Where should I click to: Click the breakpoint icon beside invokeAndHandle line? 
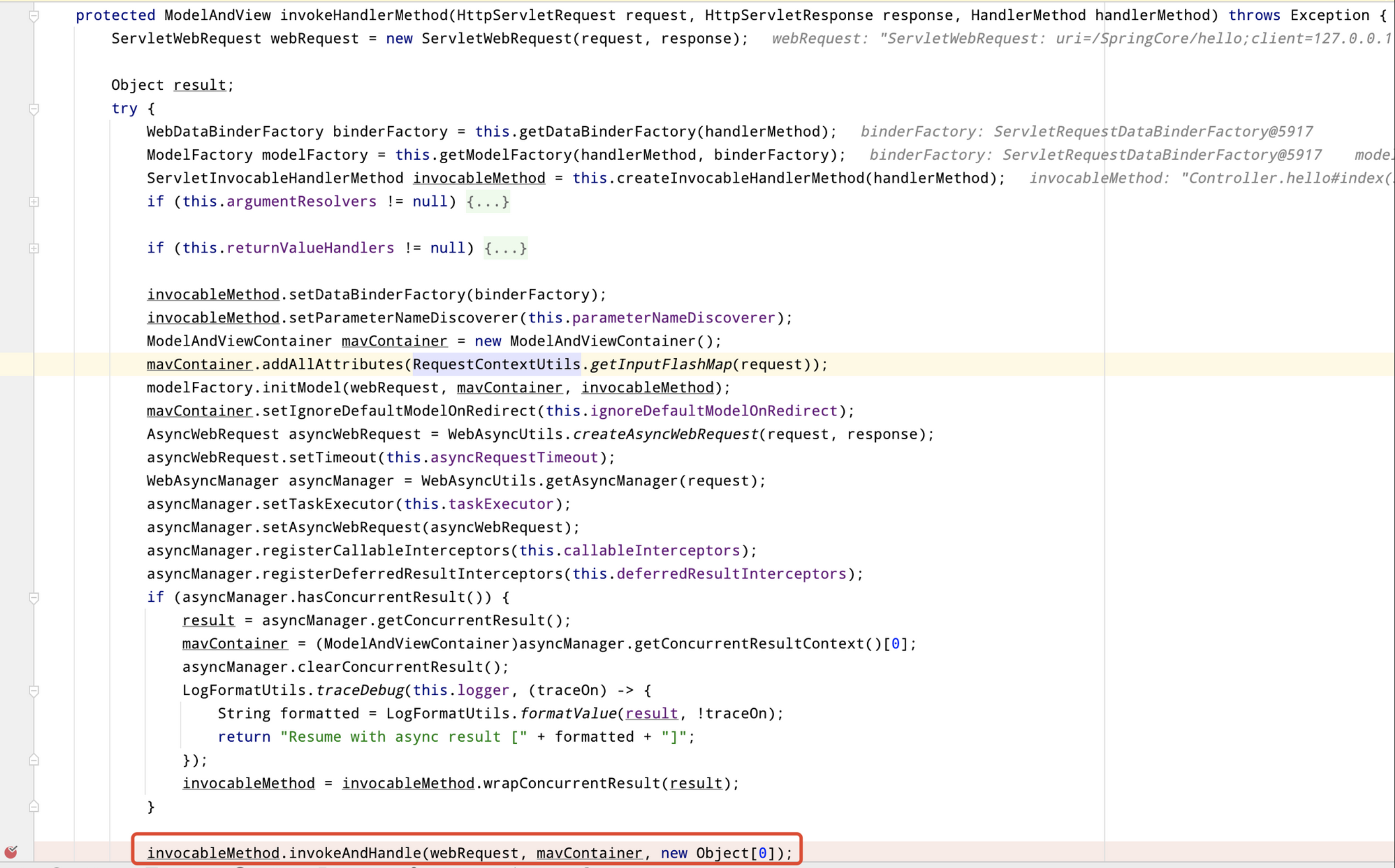[10, 852]
